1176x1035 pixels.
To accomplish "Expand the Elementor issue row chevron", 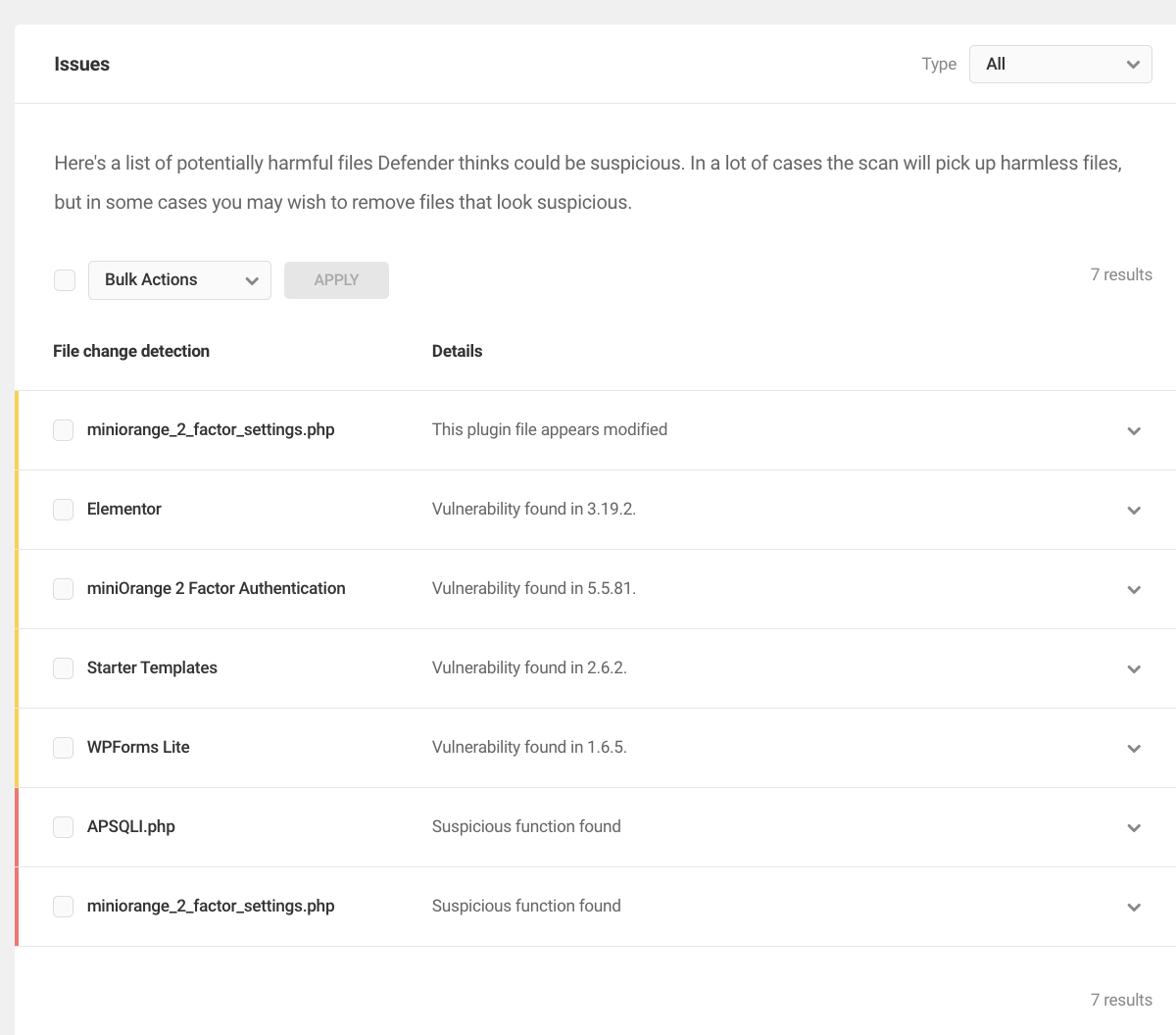I will tap(1134, 510).
